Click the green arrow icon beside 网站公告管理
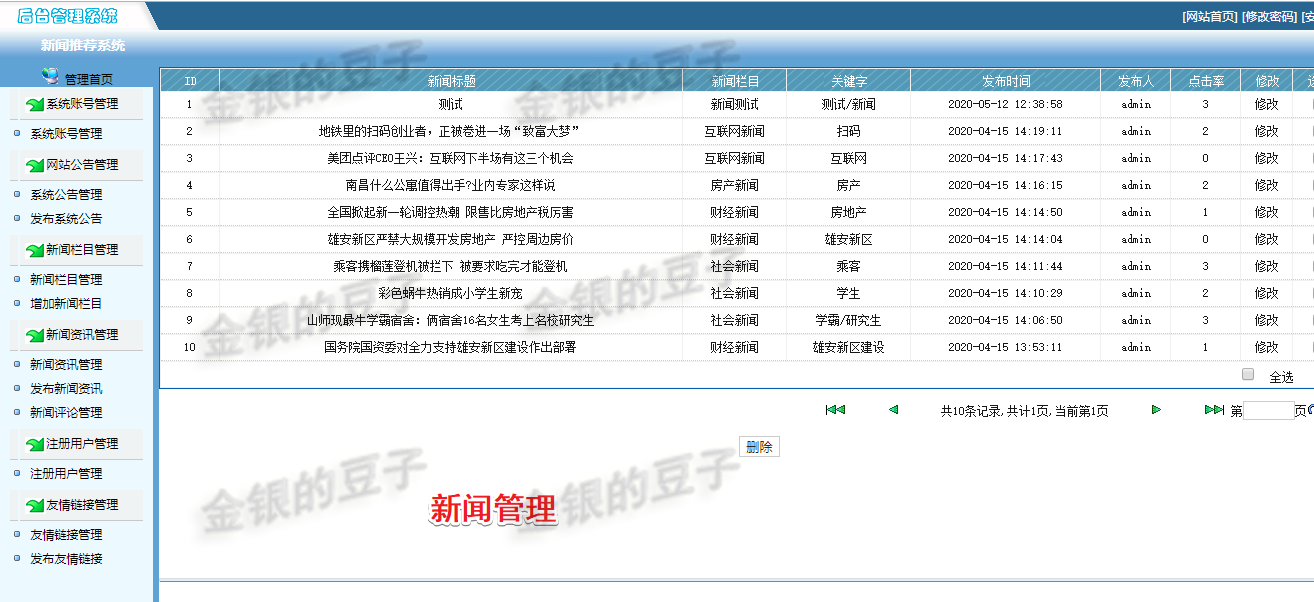This screenshot has width=1314, height=602. coord(33,166)
